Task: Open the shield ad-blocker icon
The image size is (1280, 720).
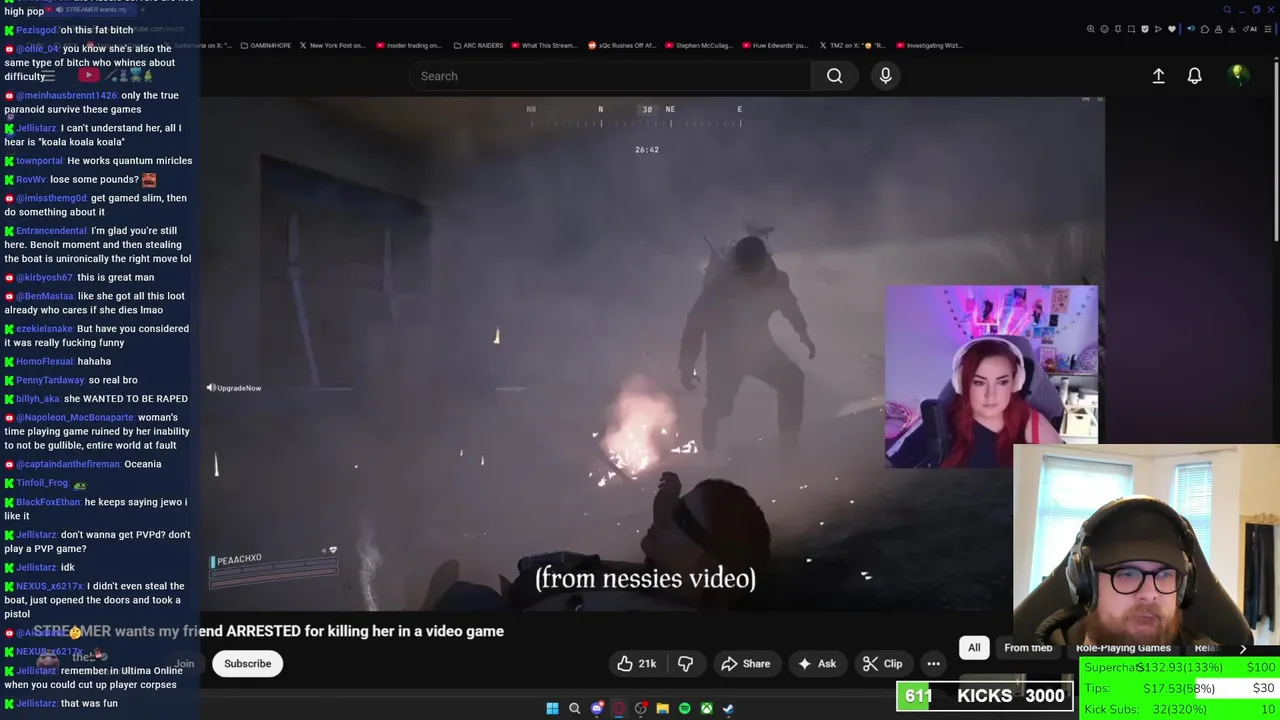Action: (1145, 29)
